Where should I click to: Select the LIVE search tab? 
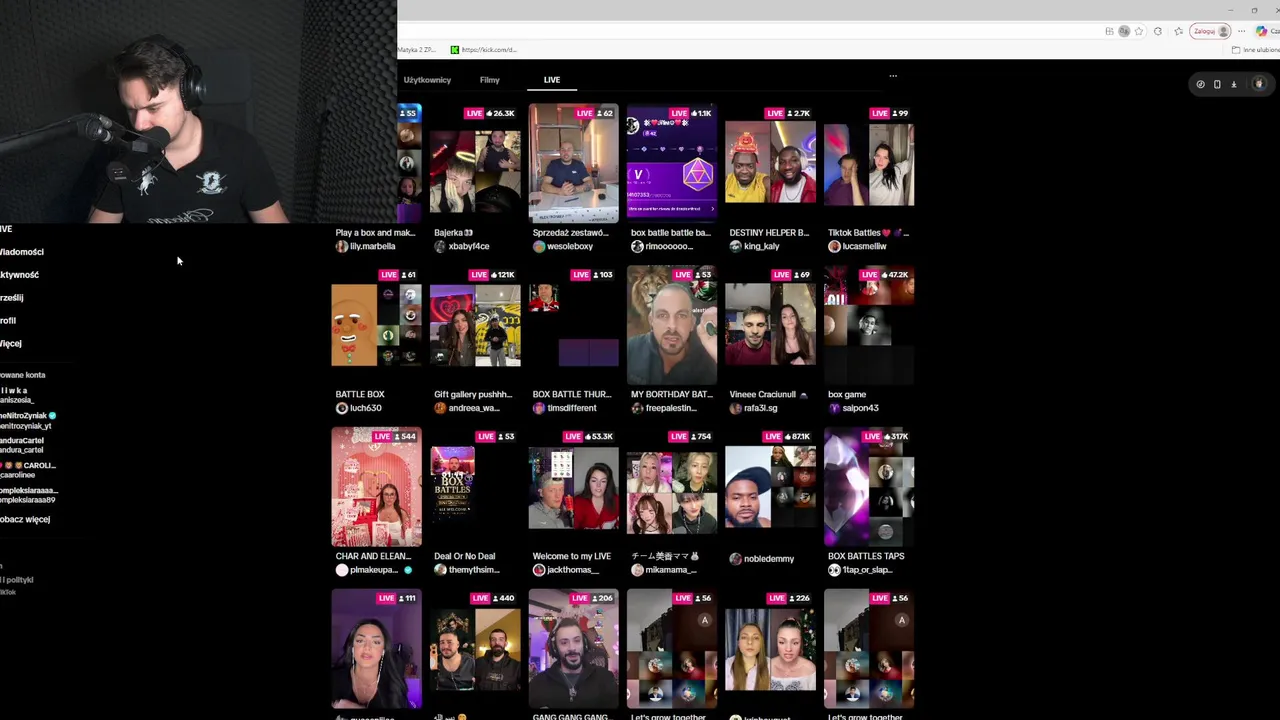click(x=552, y=80)
